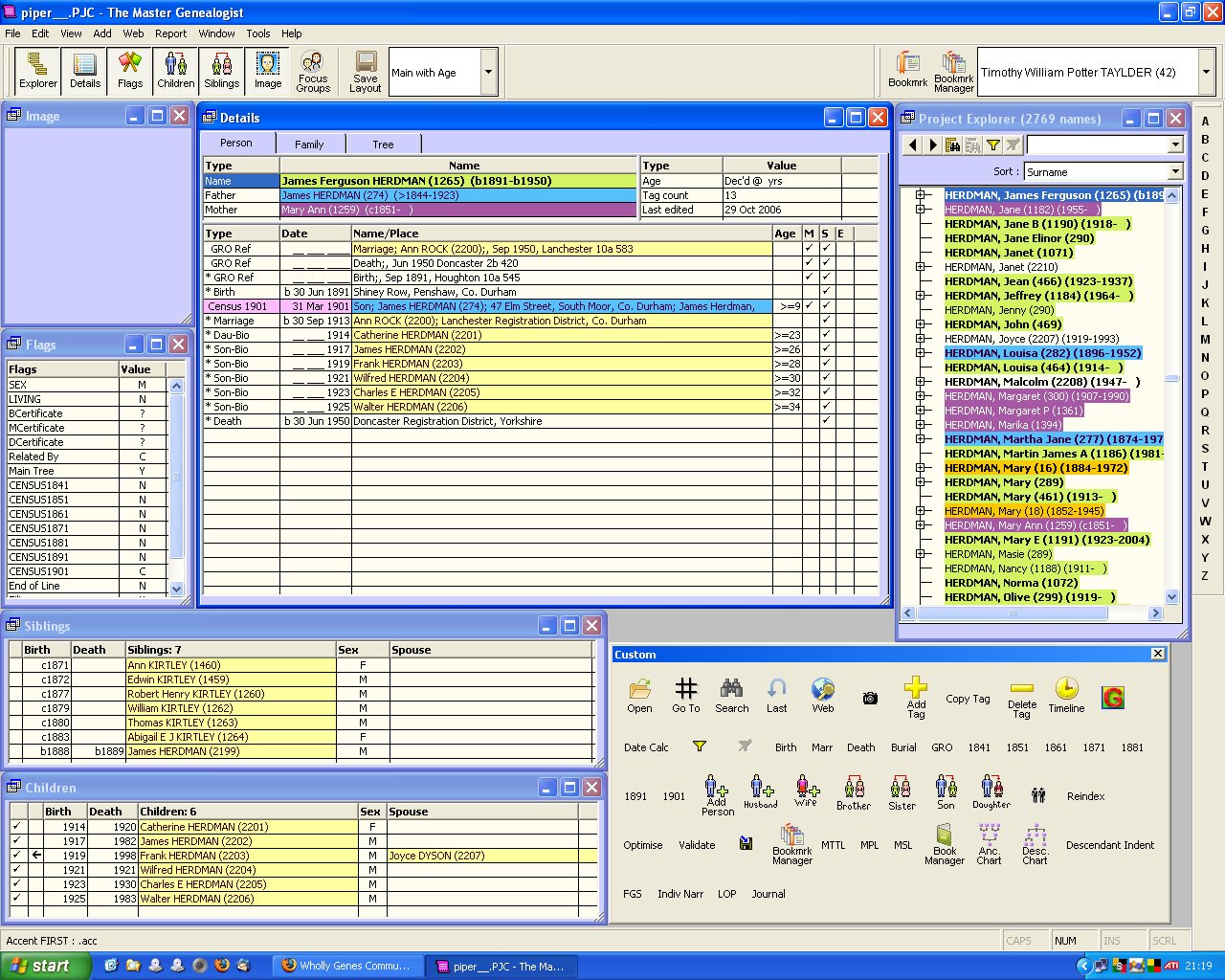Open the Image window toolbar icon

point(268,72)
